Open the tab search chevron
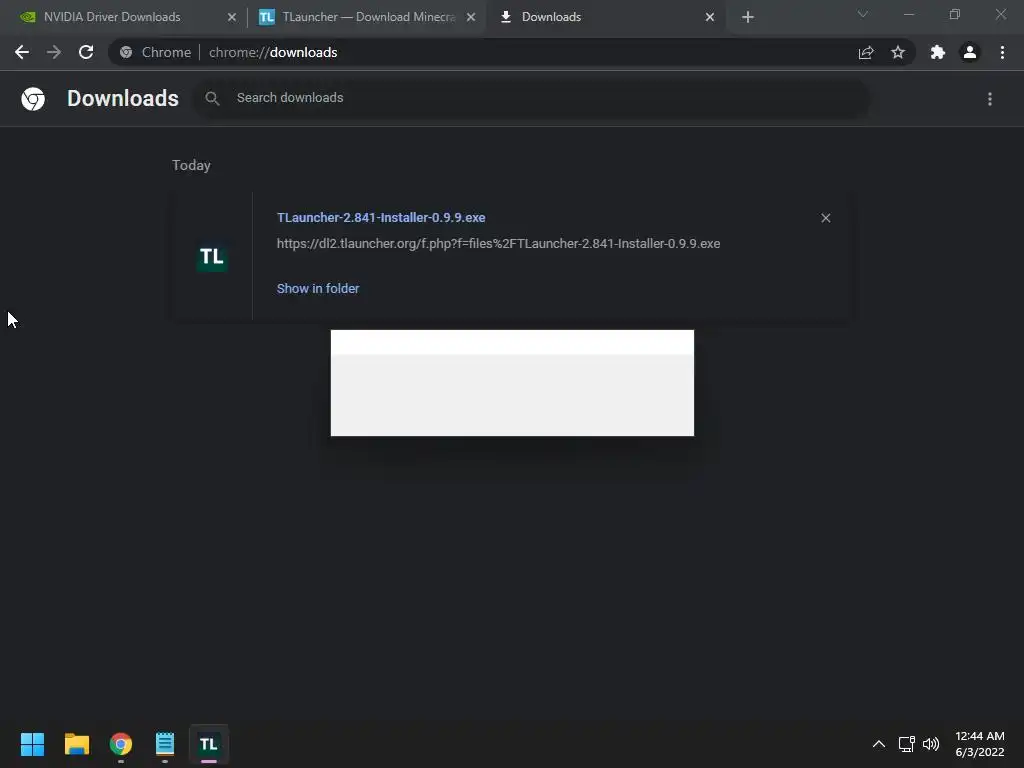Image resolution: width=1024 pixels, height=768 pixels. [x=863, y=14]
